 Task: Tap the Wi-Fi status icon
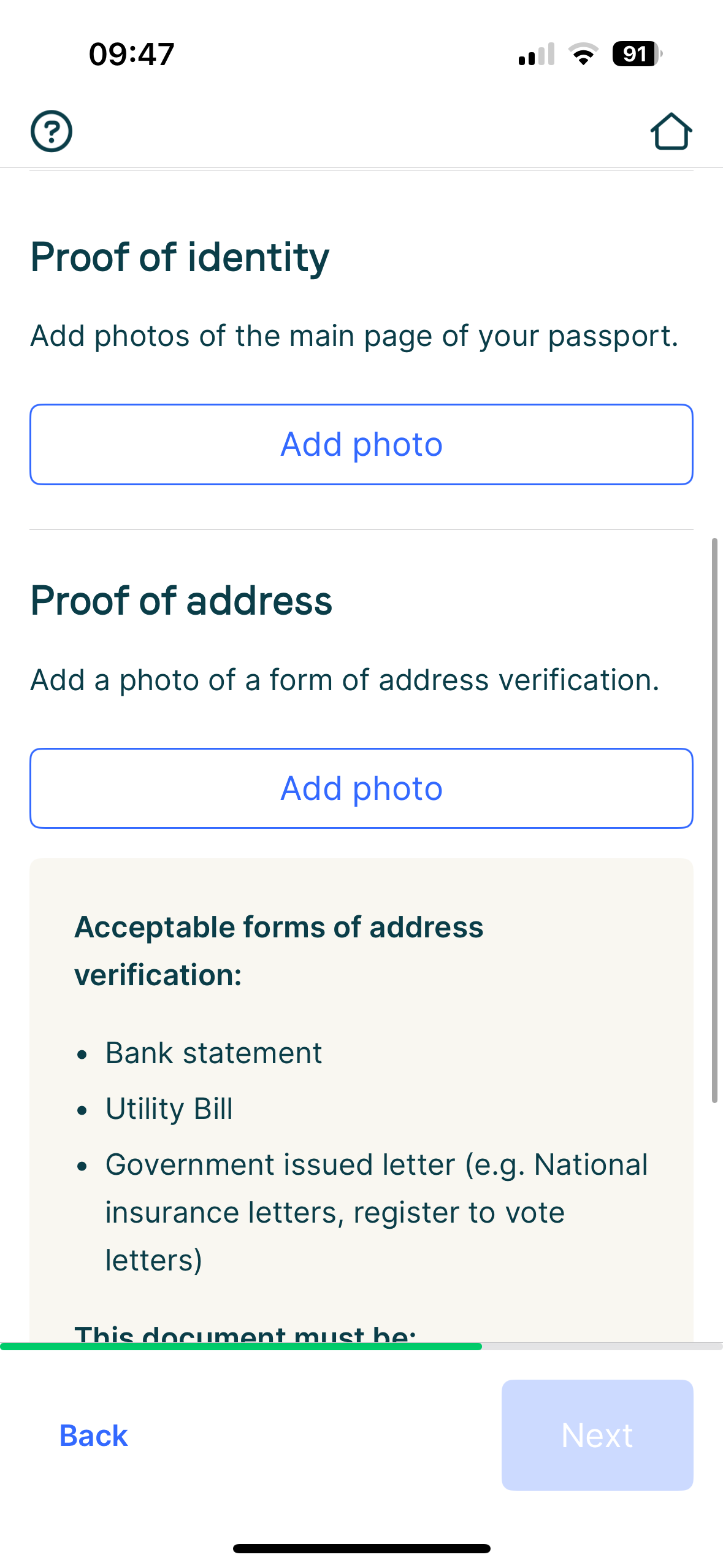tap(583, 54)
